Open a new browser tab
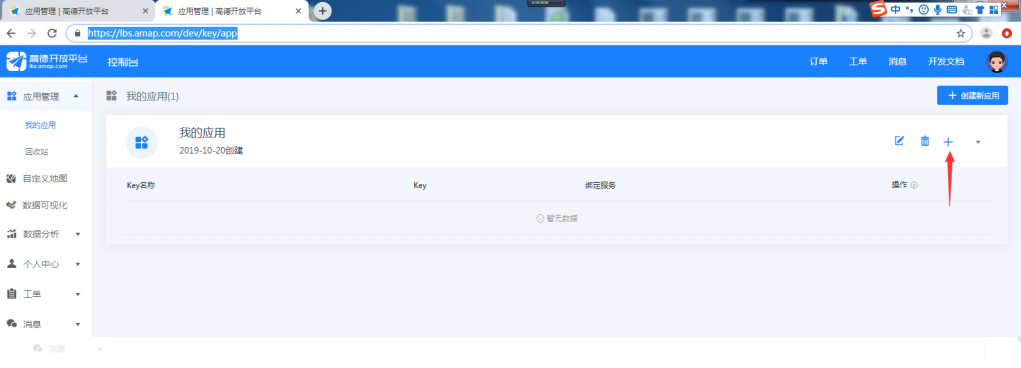Screen dimensions: 1021x368 coord(323,11)
